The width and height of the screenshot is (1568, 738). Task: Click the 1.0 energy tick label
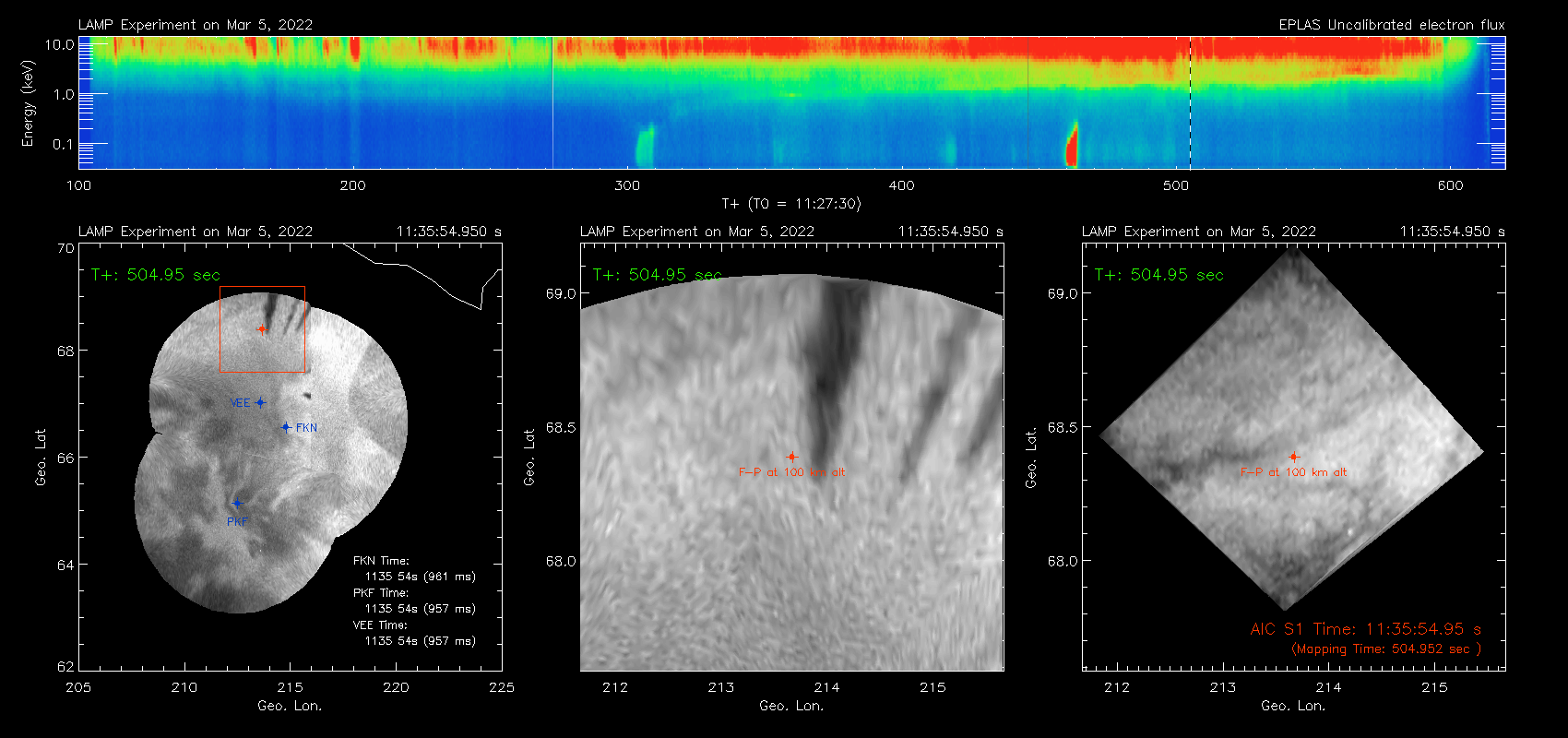[64, 94]
